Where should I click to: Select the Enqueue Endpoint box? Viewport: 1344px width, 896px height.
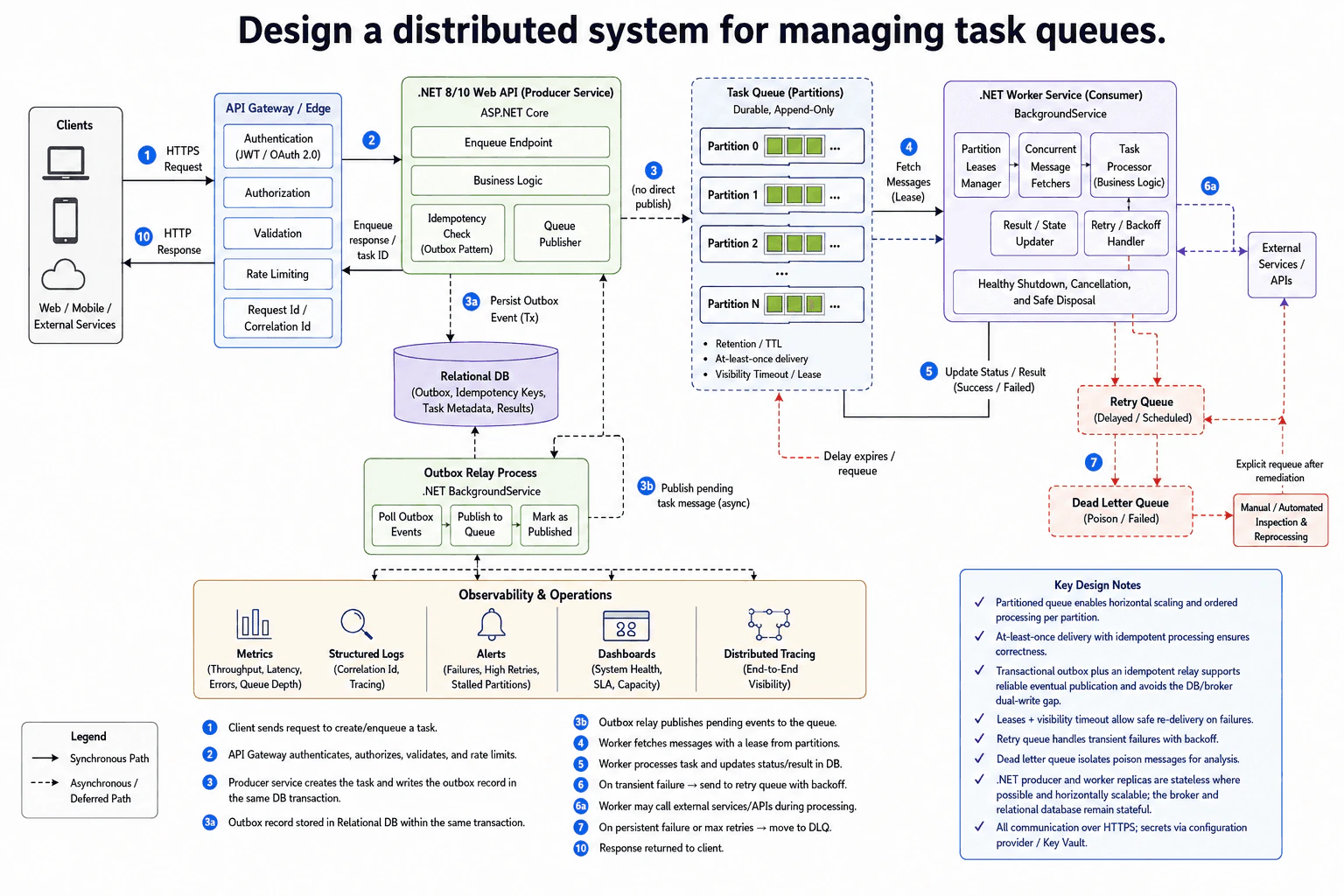[x=510, y=143]
